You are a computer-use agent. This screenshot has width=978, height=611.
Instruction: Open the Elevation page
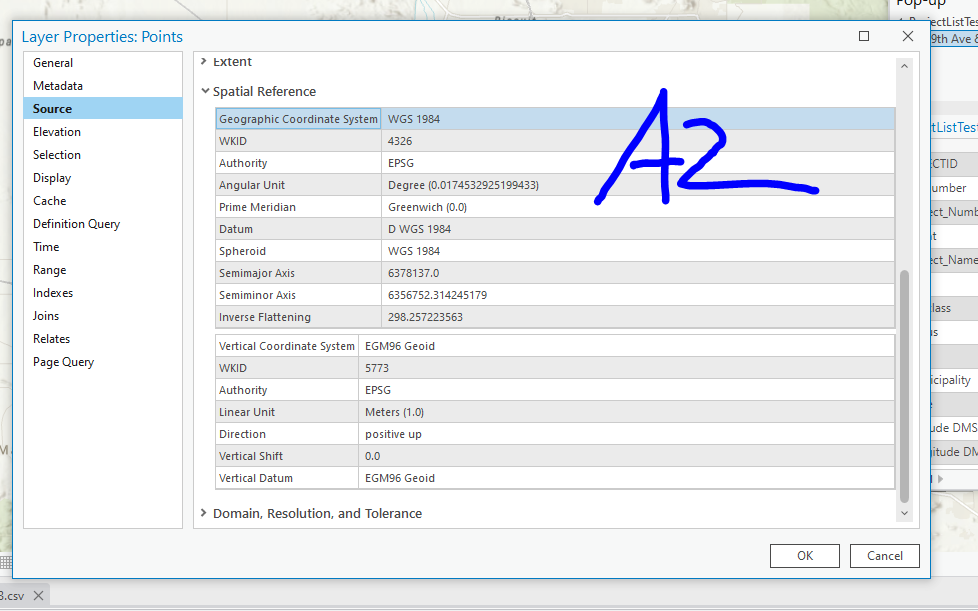(103, 132)
